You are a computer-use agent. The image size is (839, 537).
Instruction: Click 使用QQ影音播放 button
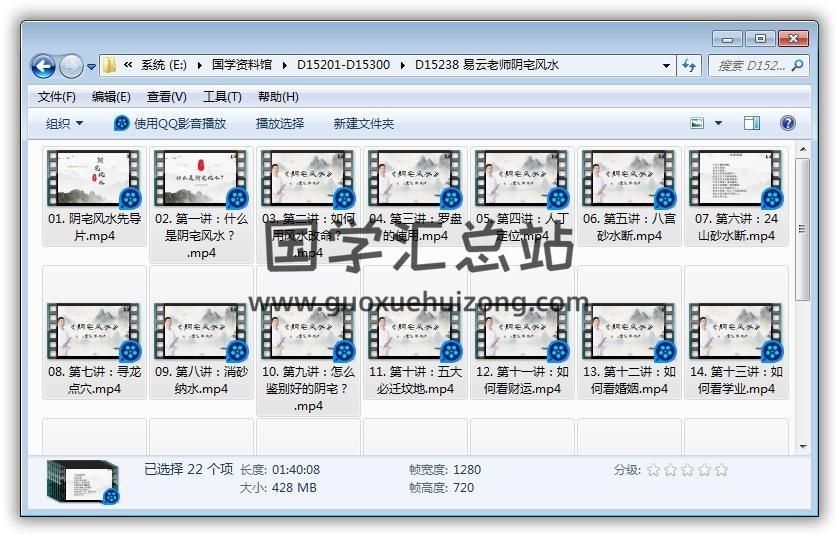(170, 124)
